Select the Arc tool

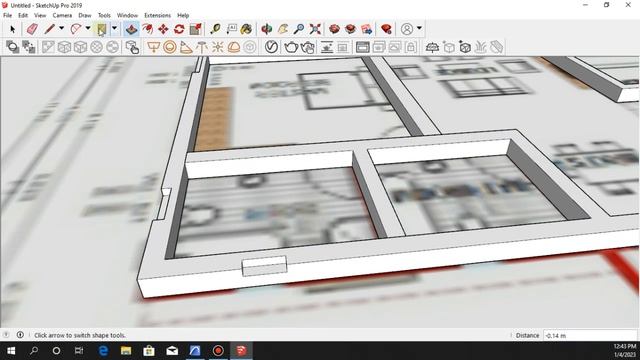pos(76,29)
